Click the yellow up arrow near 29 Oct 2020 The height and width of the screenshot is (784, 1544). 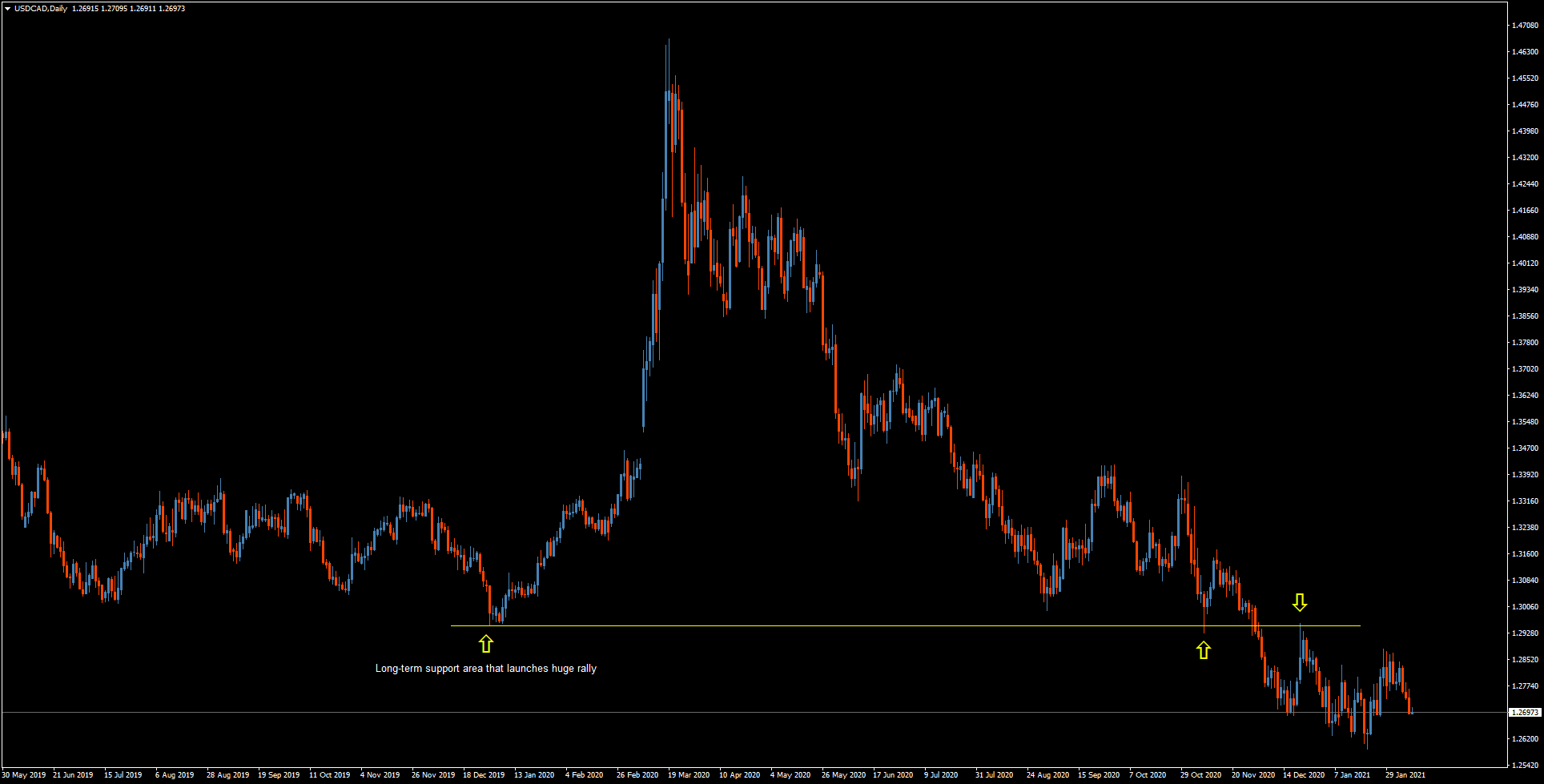pos(1204,650)
